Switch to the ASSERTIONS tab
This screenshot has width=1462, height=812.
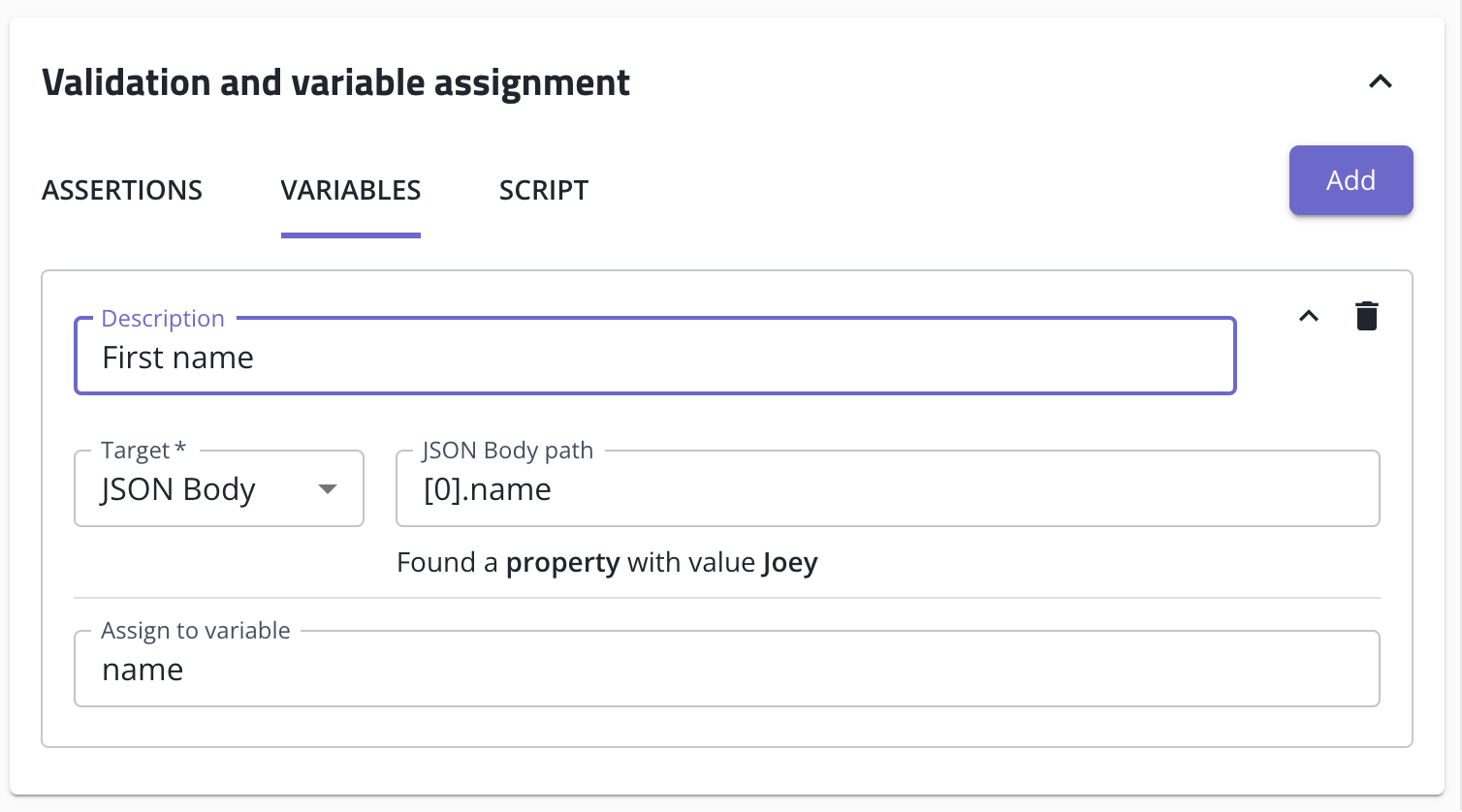click(x=122, y=190)
